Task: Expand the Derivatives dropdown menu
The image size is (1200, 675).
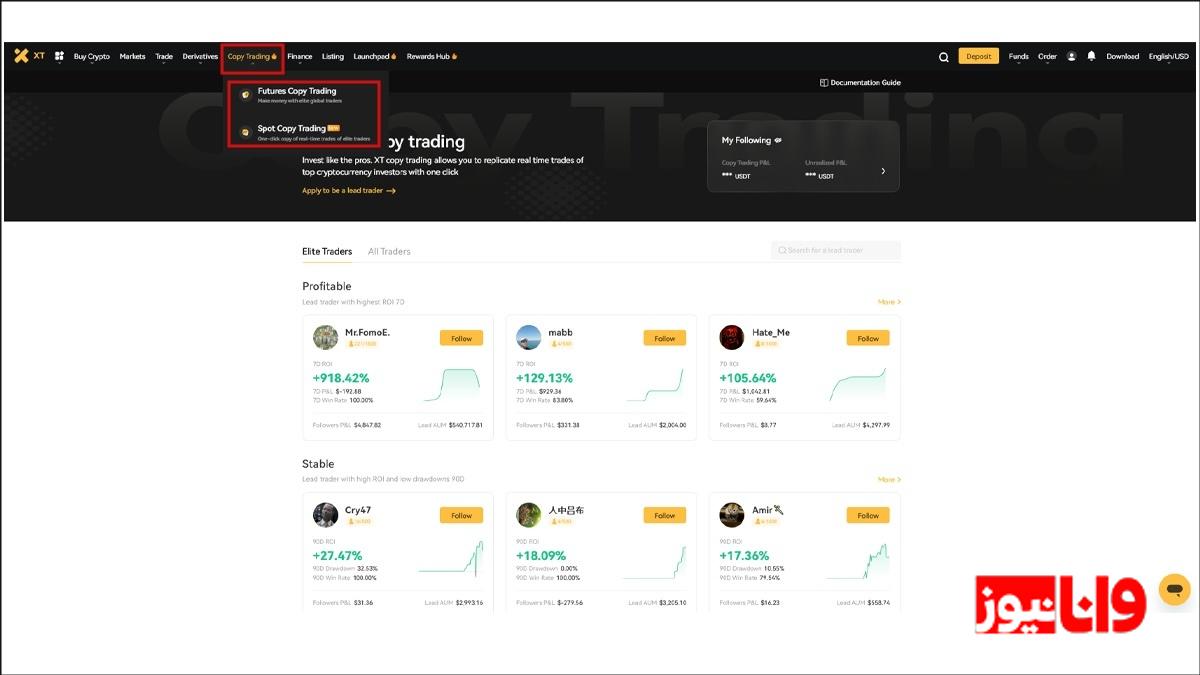Action: tap(200, 56)
